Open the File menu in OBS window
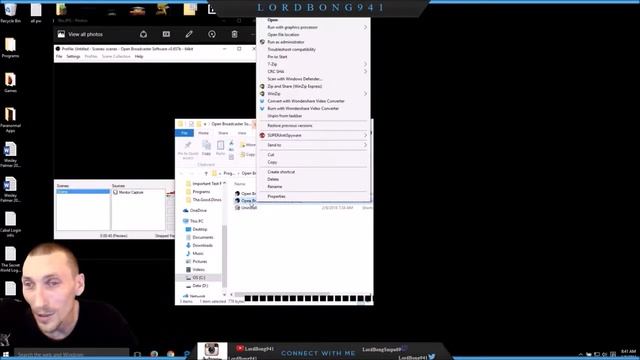The width and height of the screenshot is (640, 360). (59, 56)
